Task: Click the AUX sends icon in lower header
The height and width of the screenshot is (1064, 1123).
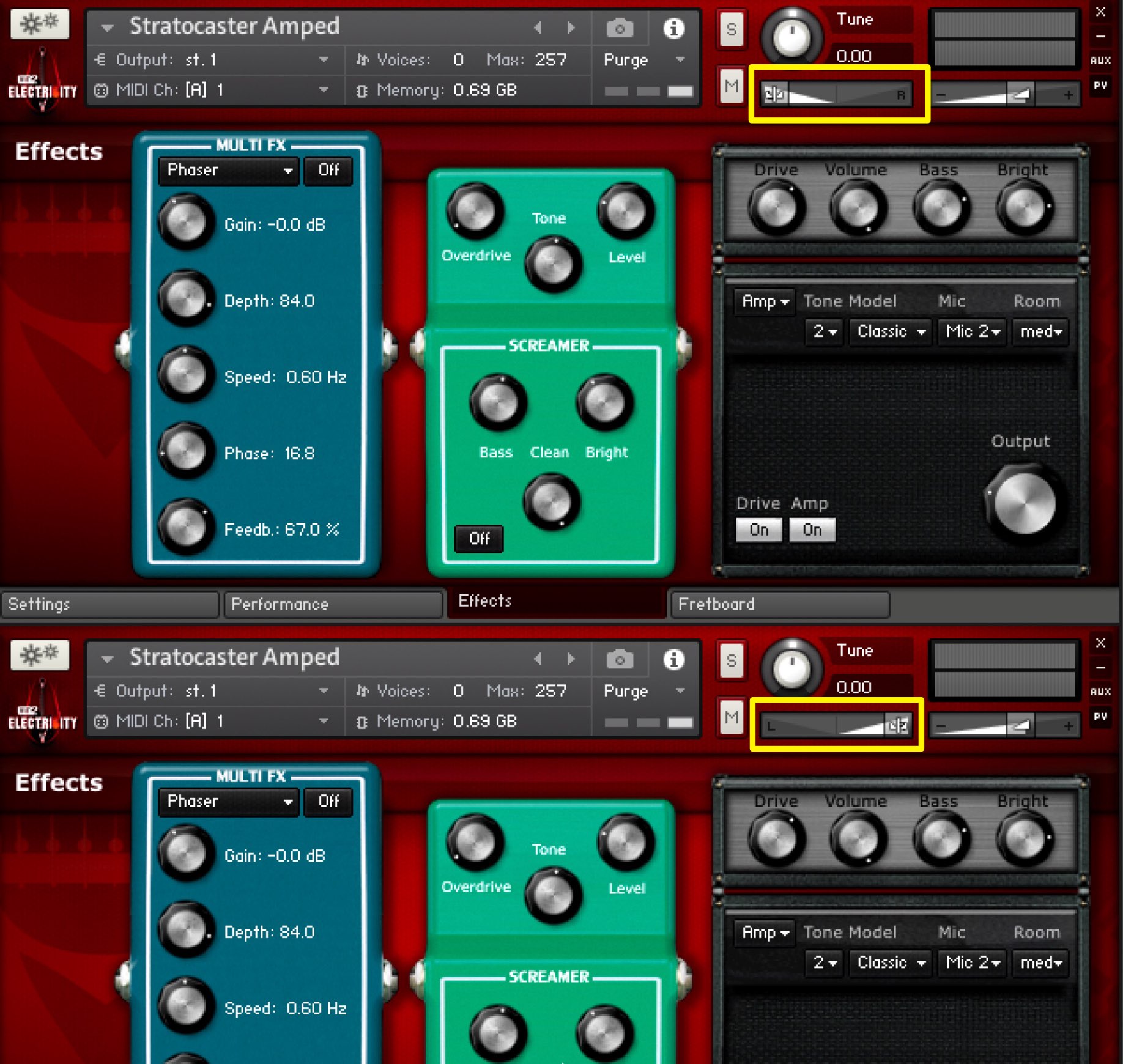Action: pos(1100,691)
